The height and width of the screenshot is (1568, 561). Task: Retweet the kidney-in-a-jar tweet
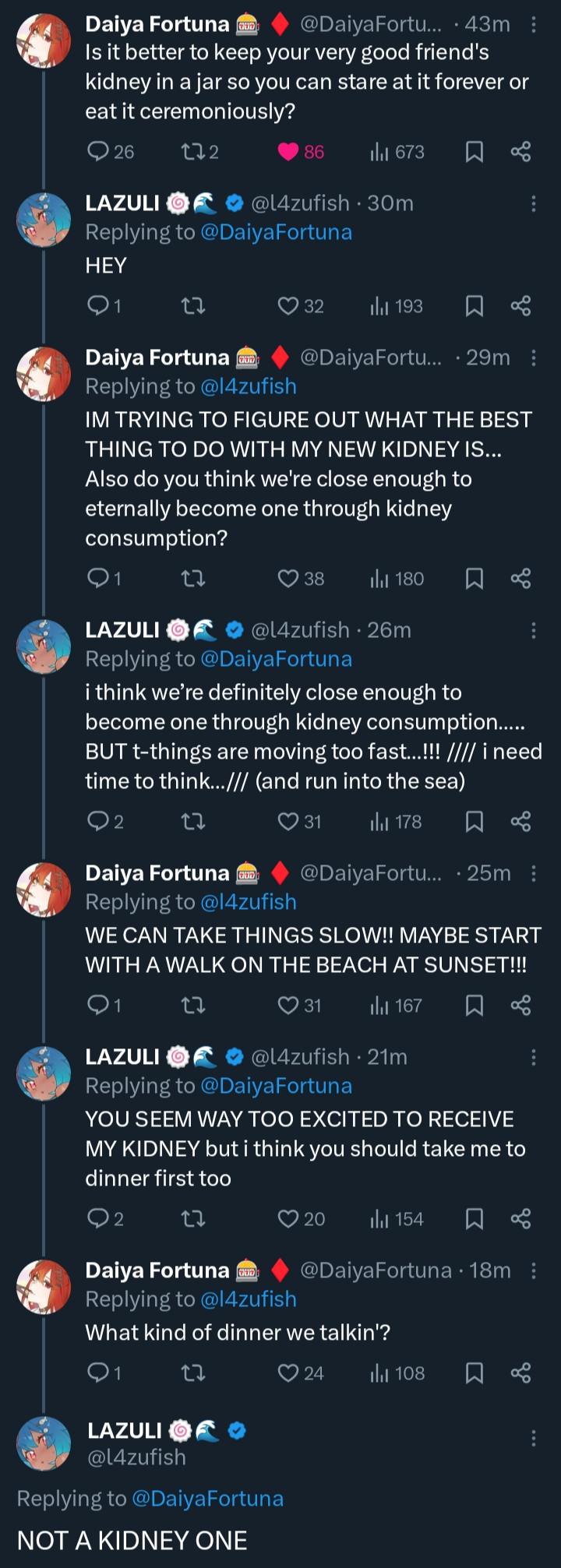click(x=192, y=152)
